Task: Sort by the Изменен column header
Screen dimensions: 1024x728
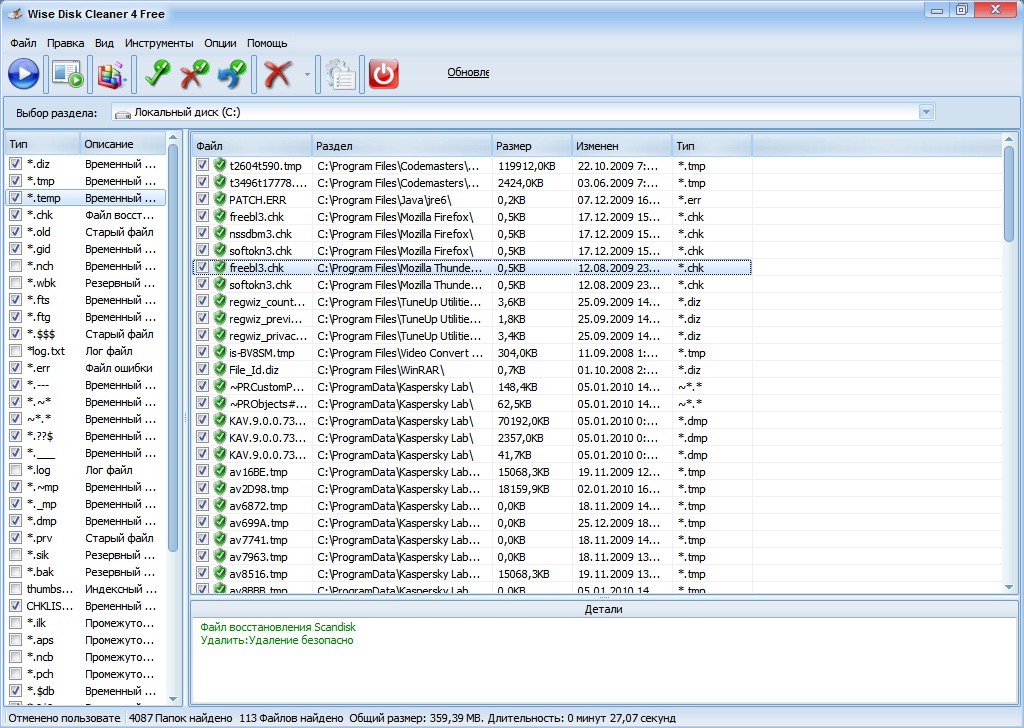Action: click(x=622, y=146)
